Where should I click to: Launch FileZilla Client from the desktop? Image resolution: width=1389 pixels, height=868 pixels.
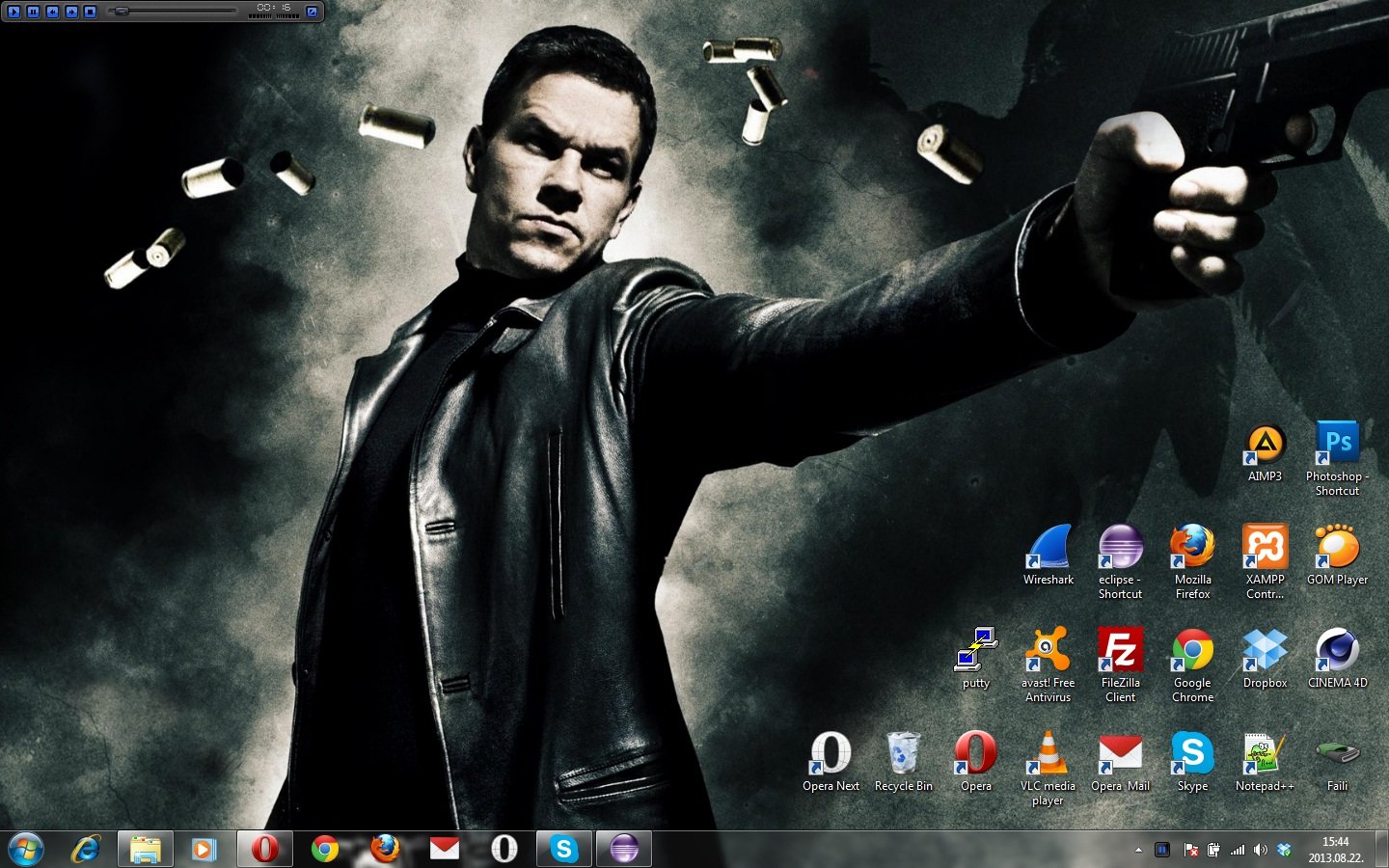1120,651
